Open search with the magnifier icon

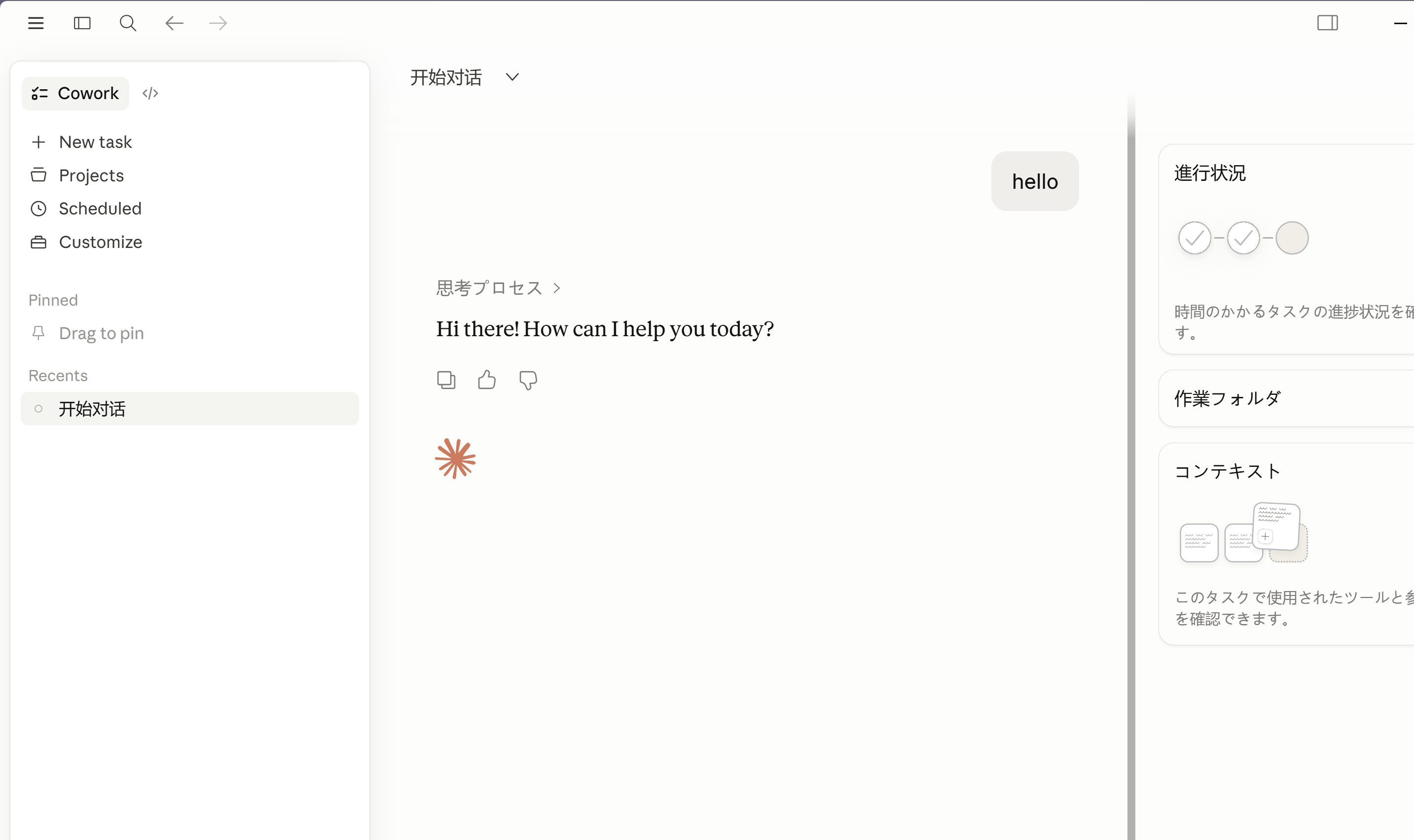(128, 23)
